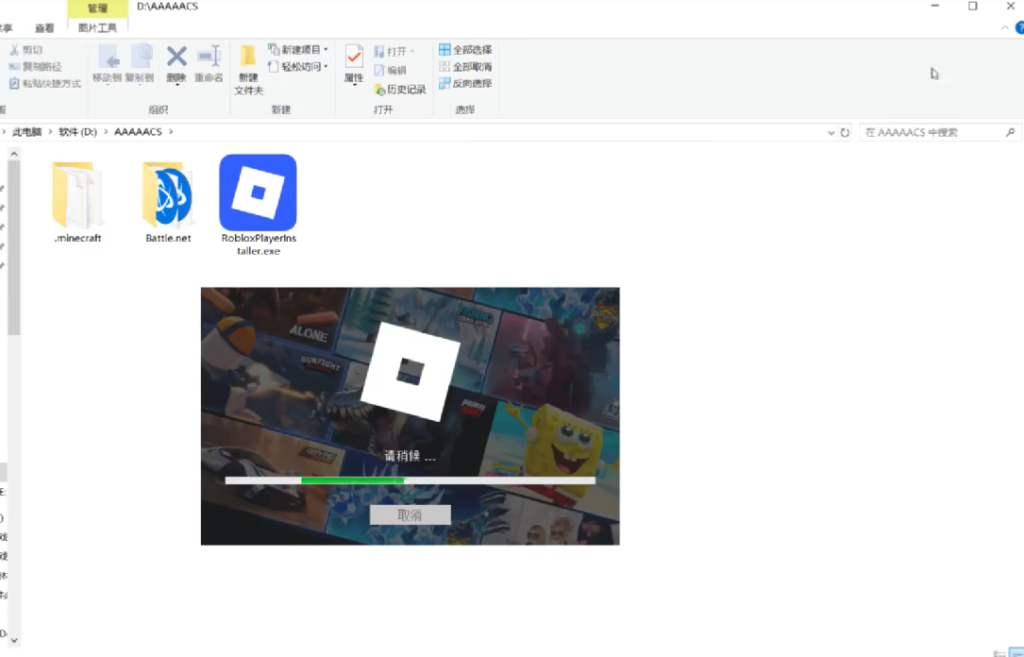Select the Battle.net folder
The image size is (1024, 657).
[168, 202]
